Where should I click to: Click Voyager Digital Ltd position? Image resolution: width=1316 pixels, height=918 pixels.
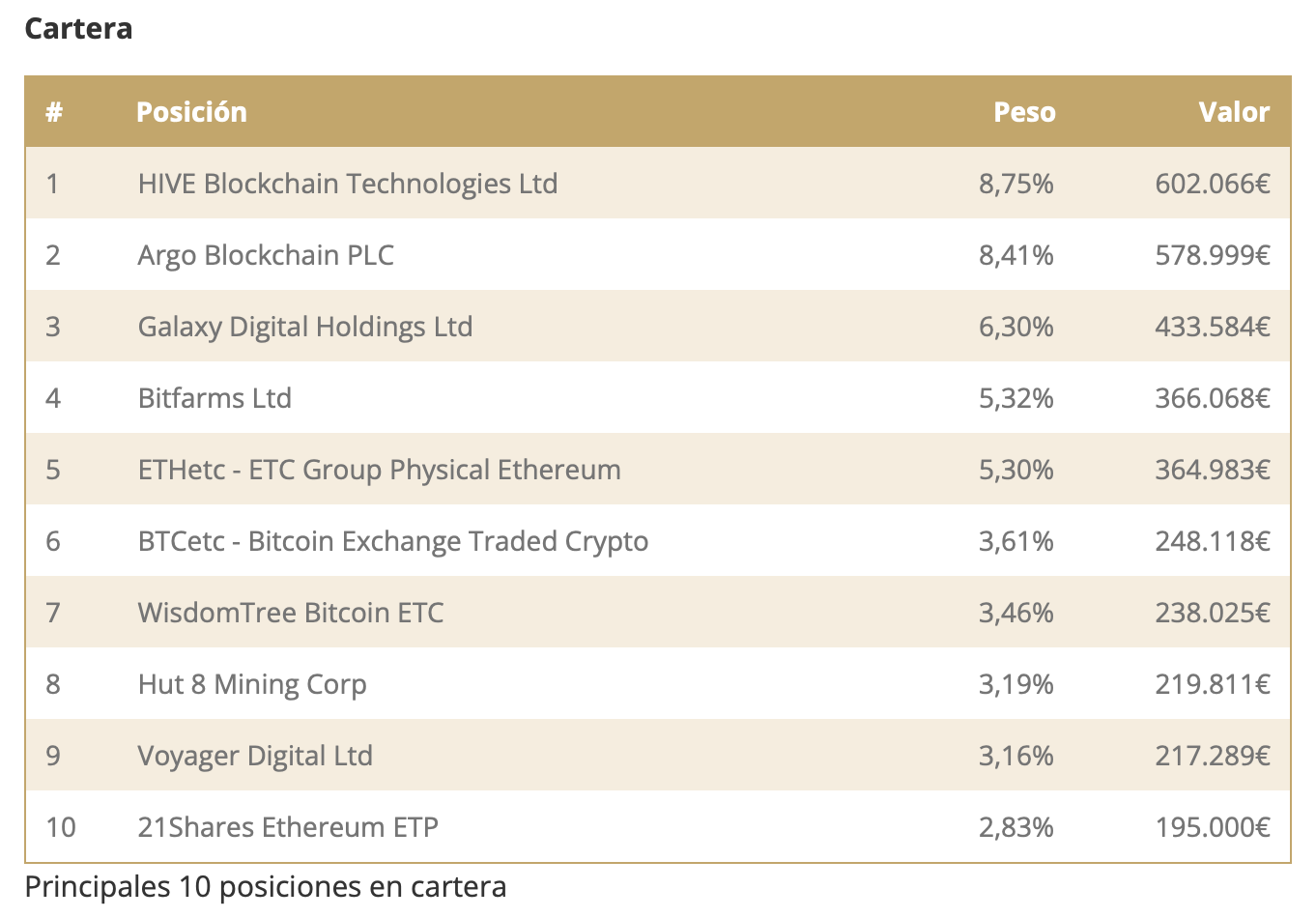[x=255, y=756]
